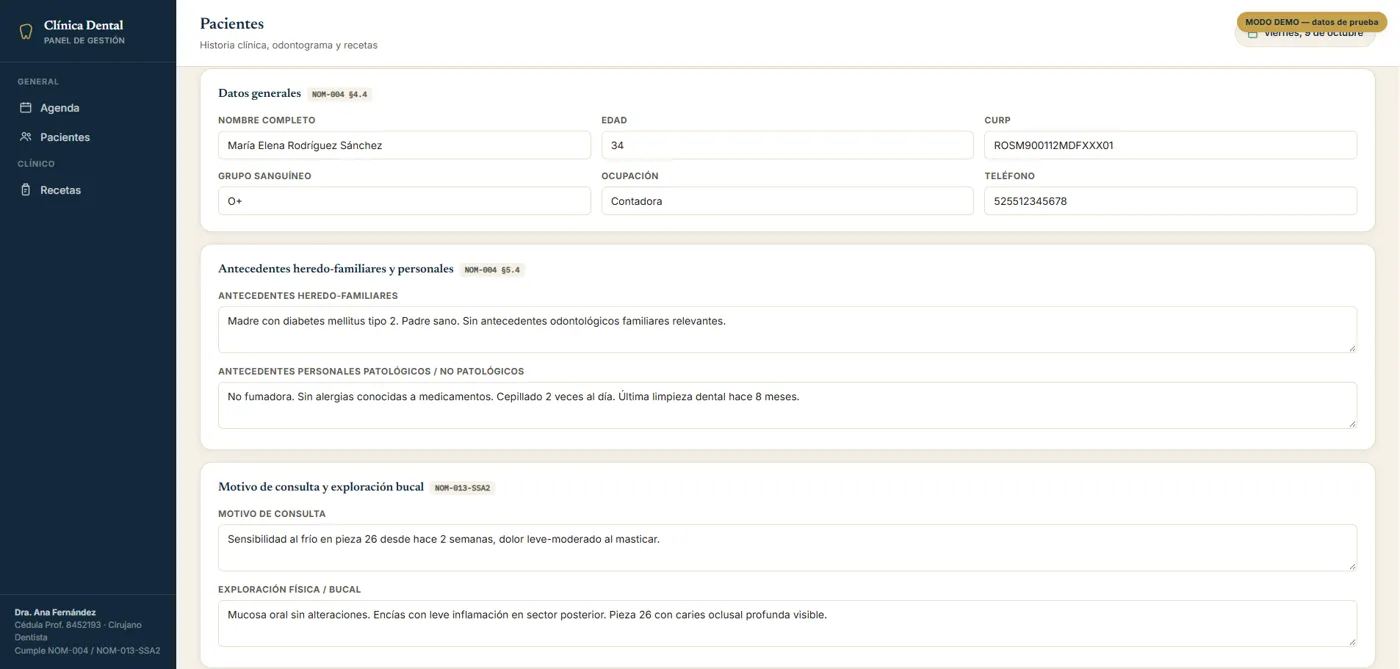This screenshot has width=1400, height=669.
Task: Click the "GENERAL" sidebar section label
Action: pyautogui.click(x=38, y=82)
